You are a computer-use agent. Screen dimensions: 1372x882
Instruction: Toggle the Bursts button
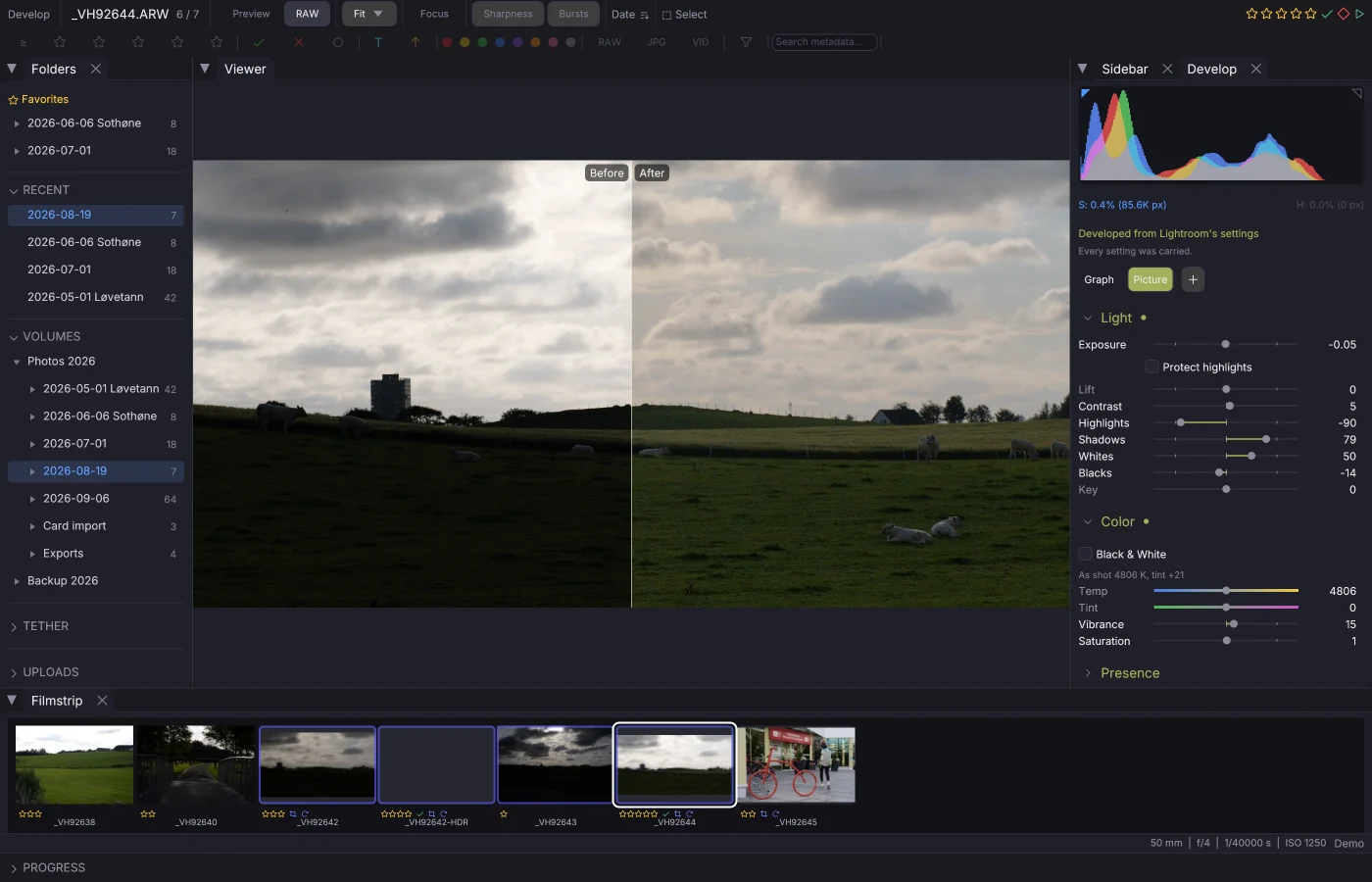point(573,14)
